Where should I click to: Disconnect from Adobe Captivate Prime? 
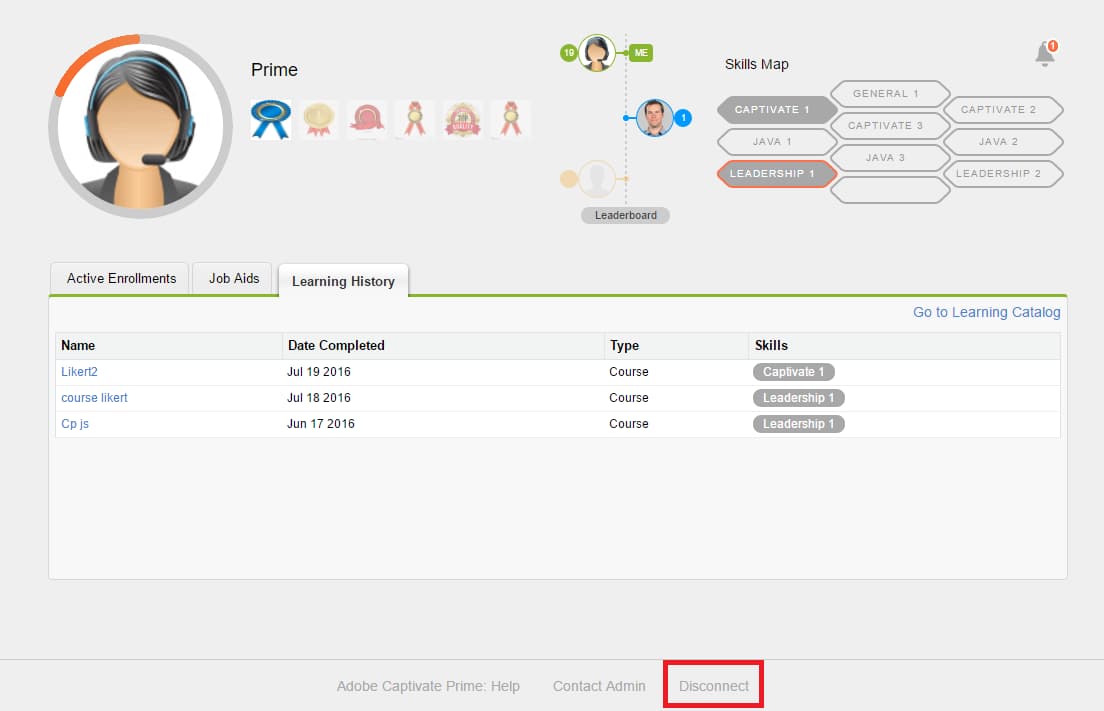point(713,686)
